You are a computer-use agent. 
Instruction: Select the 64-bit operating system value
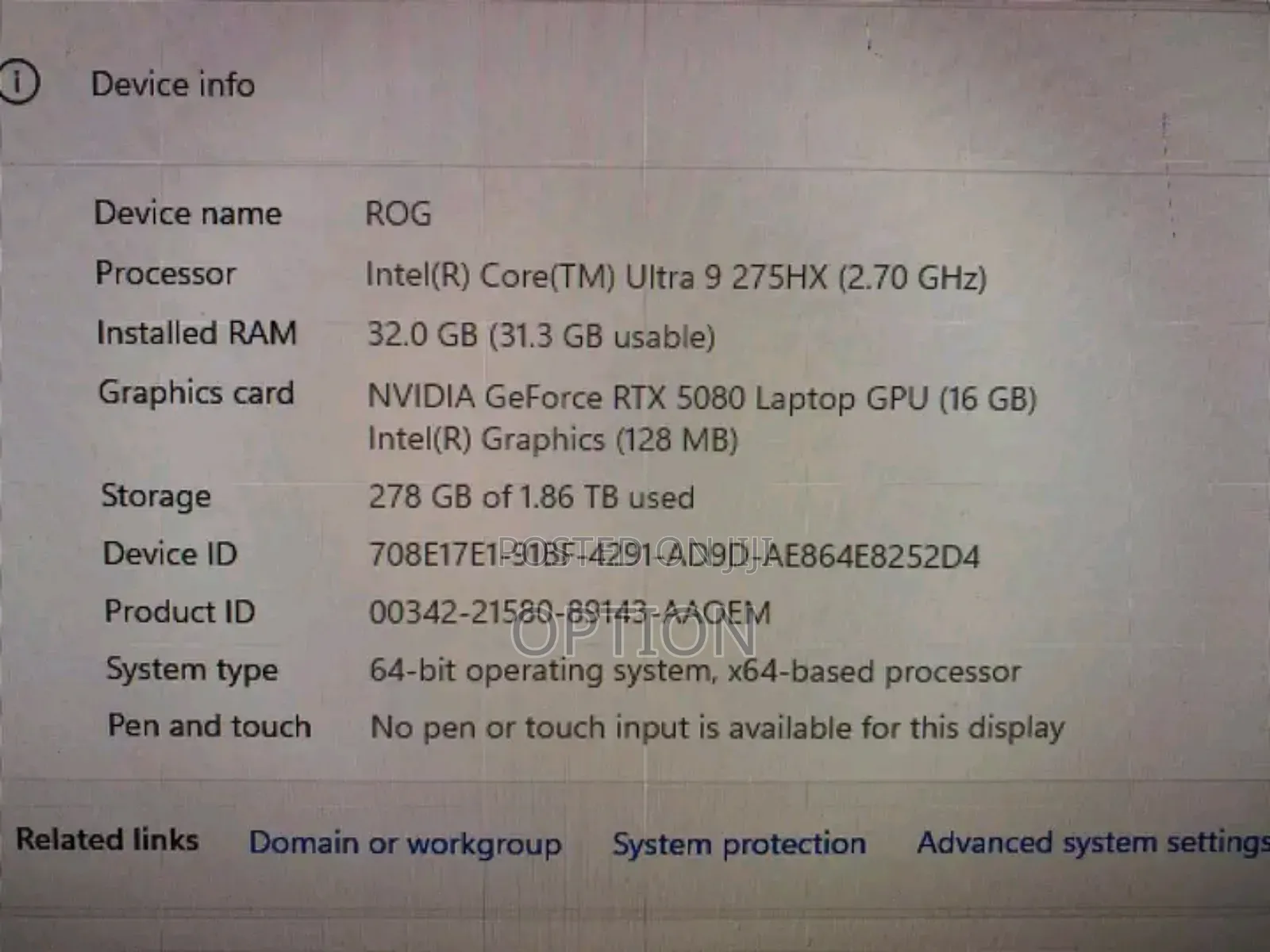[695, 671]
